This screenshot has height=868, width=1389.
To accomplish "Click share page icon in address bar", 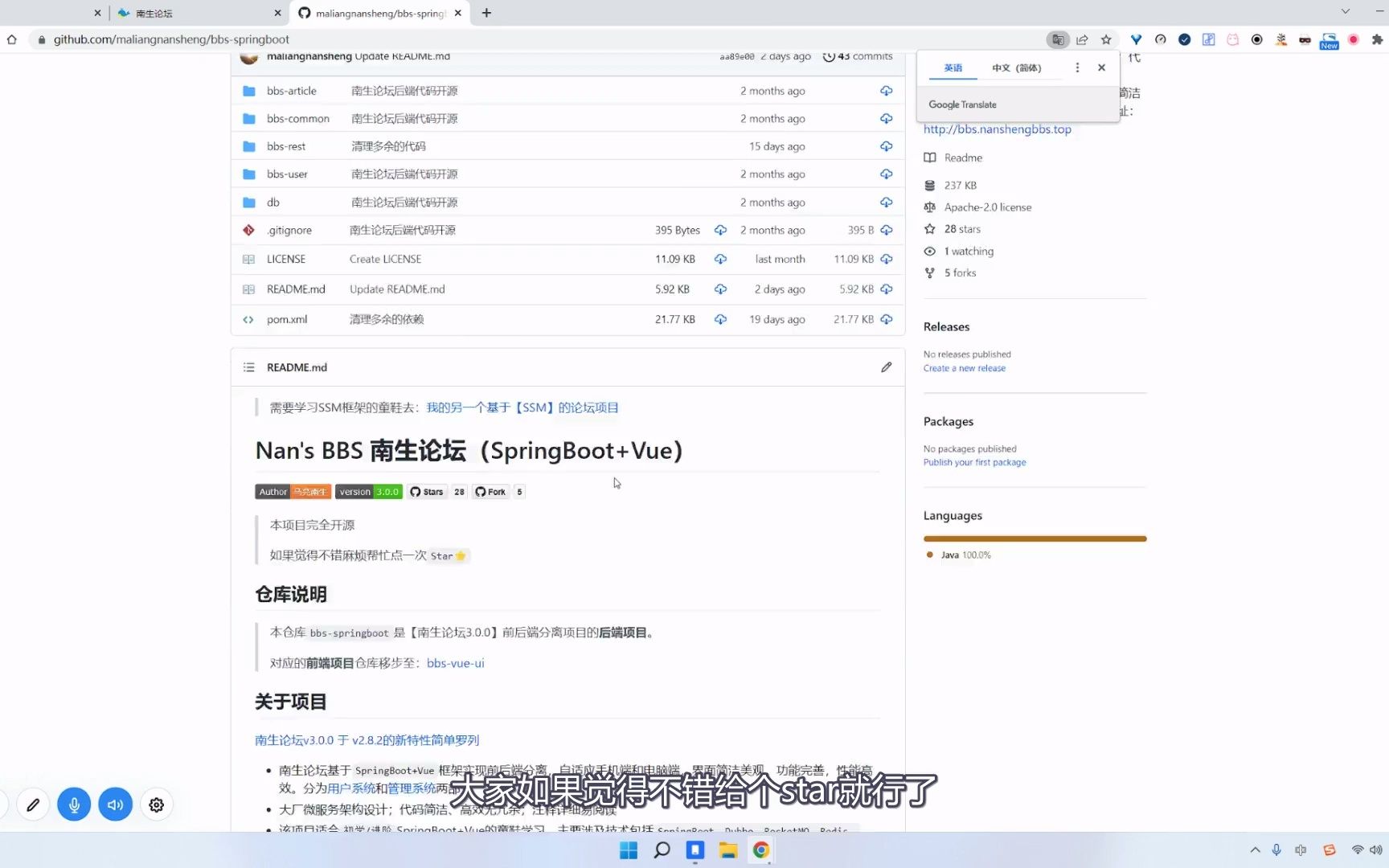I will tap(1082, 39).
